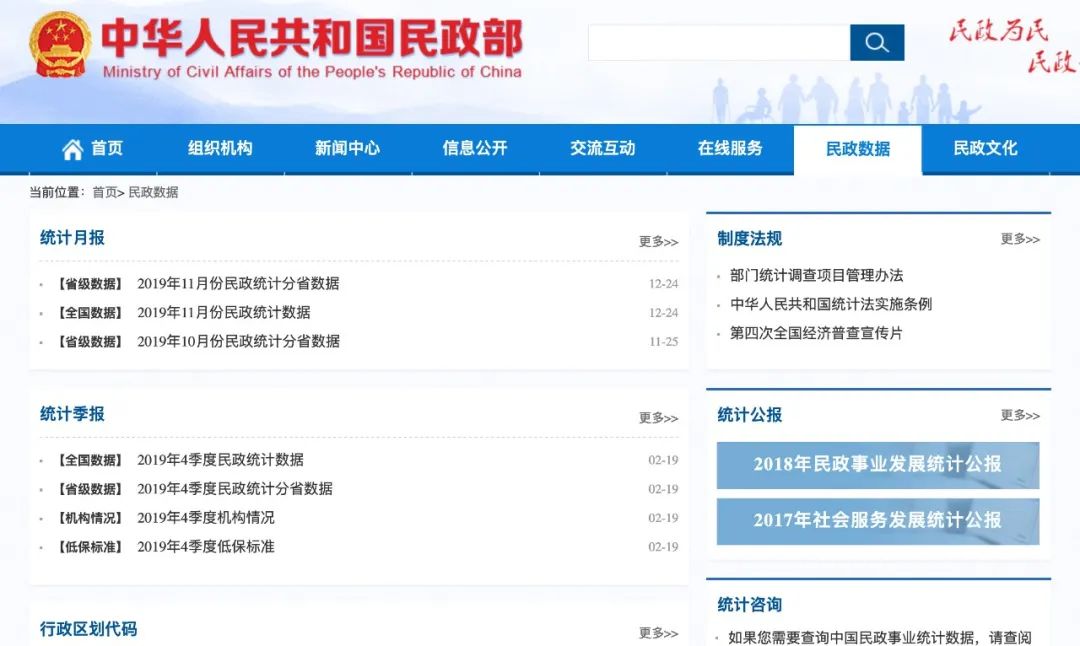Open the 组织机构 menu
This screenshot has height=646, width=1080.
click(220, 148)
